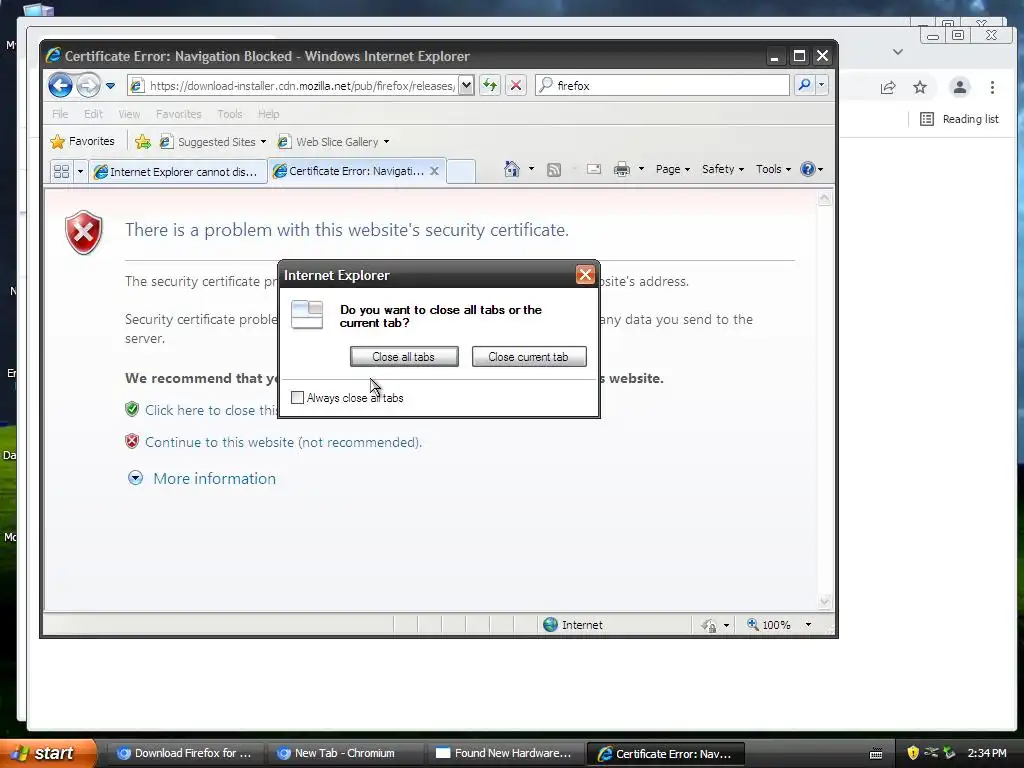1024x768 pixels.
Task: Open Chromium's Reading list
Action: tap(959, 119)
